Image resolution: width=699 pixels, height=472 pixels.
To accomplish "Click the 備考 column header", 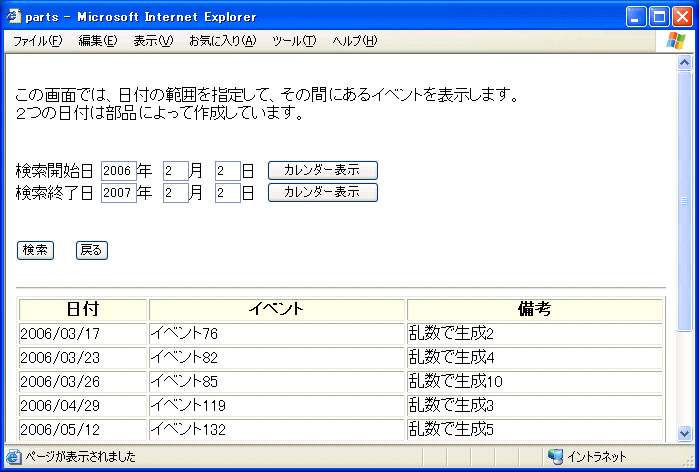I will pyautogui.click(x=535, y=309).
